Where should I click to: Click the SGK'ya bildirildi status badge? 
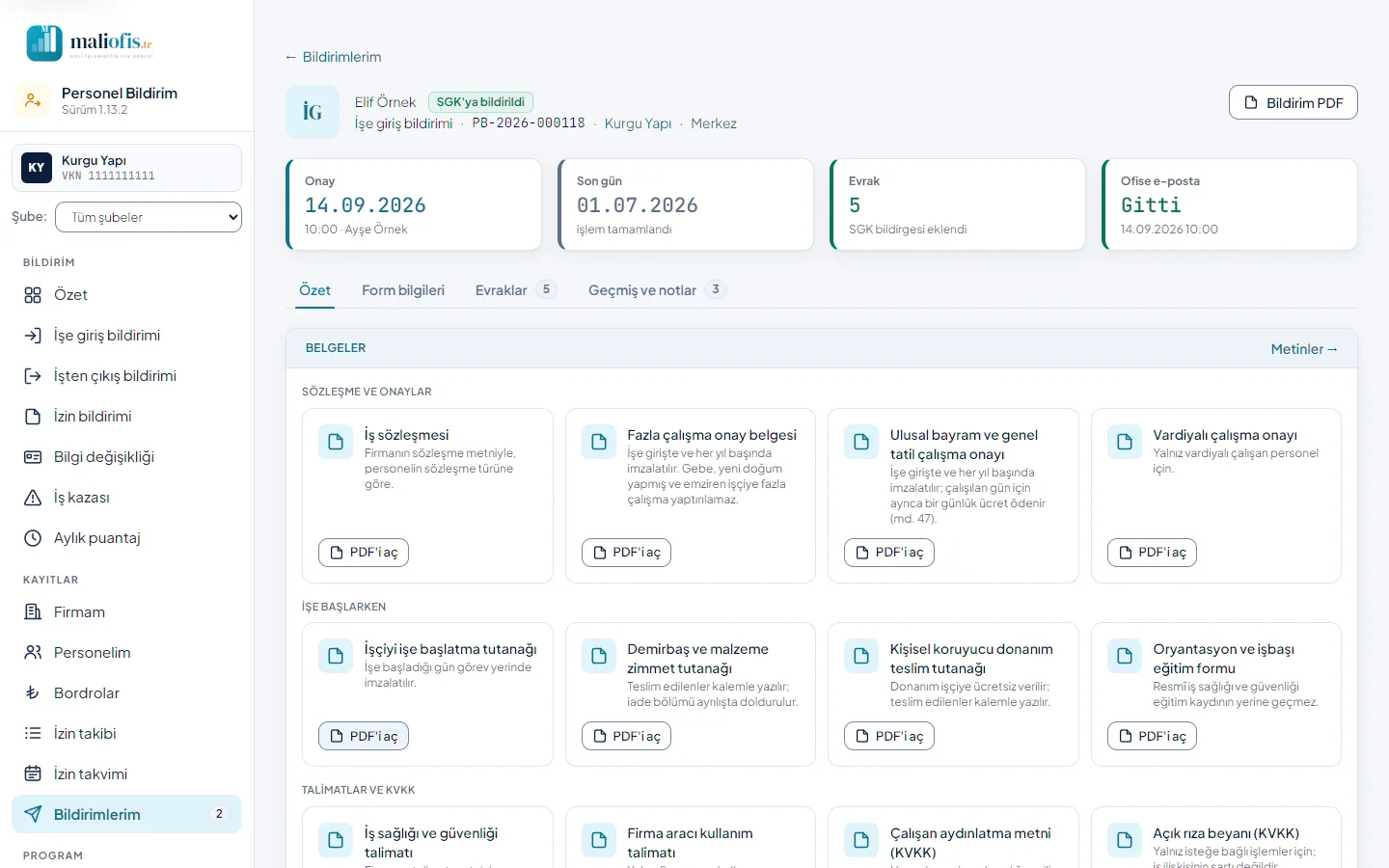click(480, 102)
